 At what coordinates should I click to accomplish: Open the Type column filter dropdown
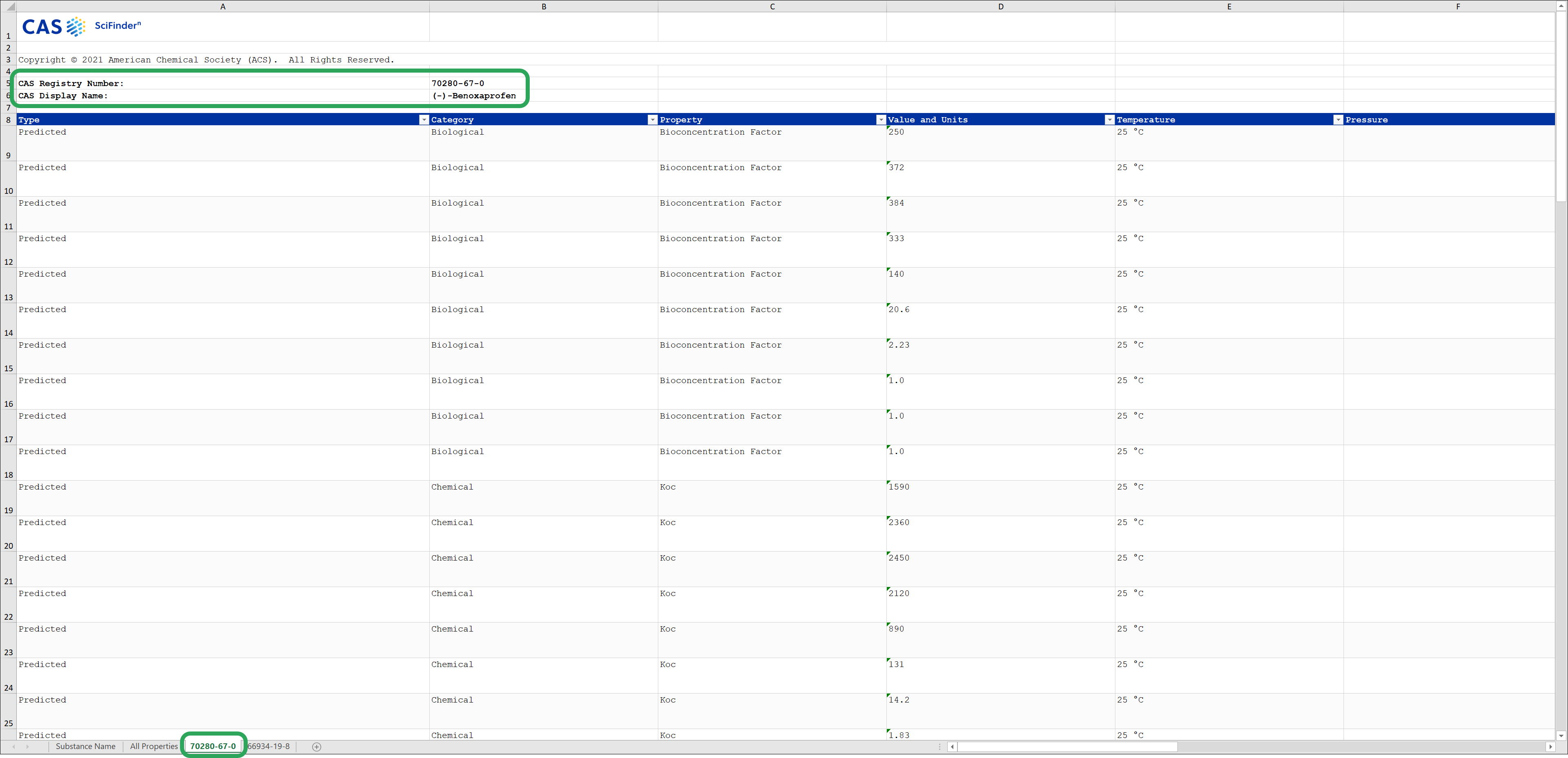[424, 120]
